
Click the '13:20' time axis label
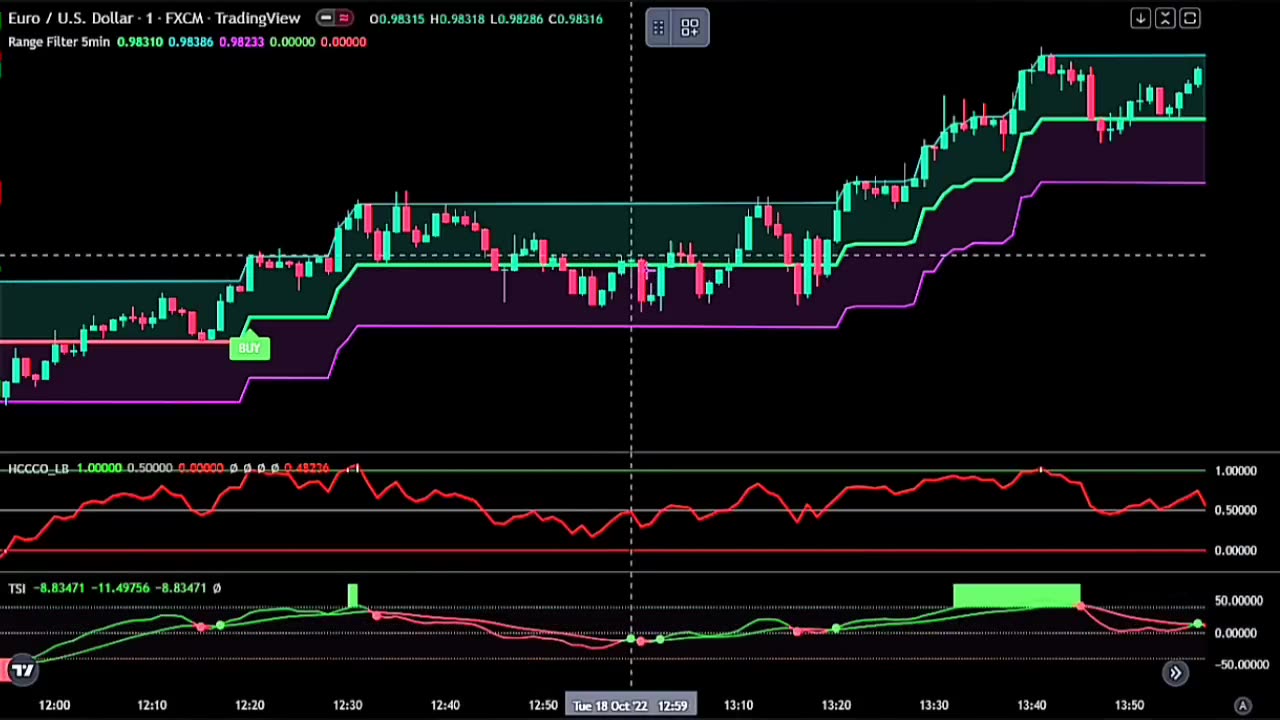tap(836, 705)
